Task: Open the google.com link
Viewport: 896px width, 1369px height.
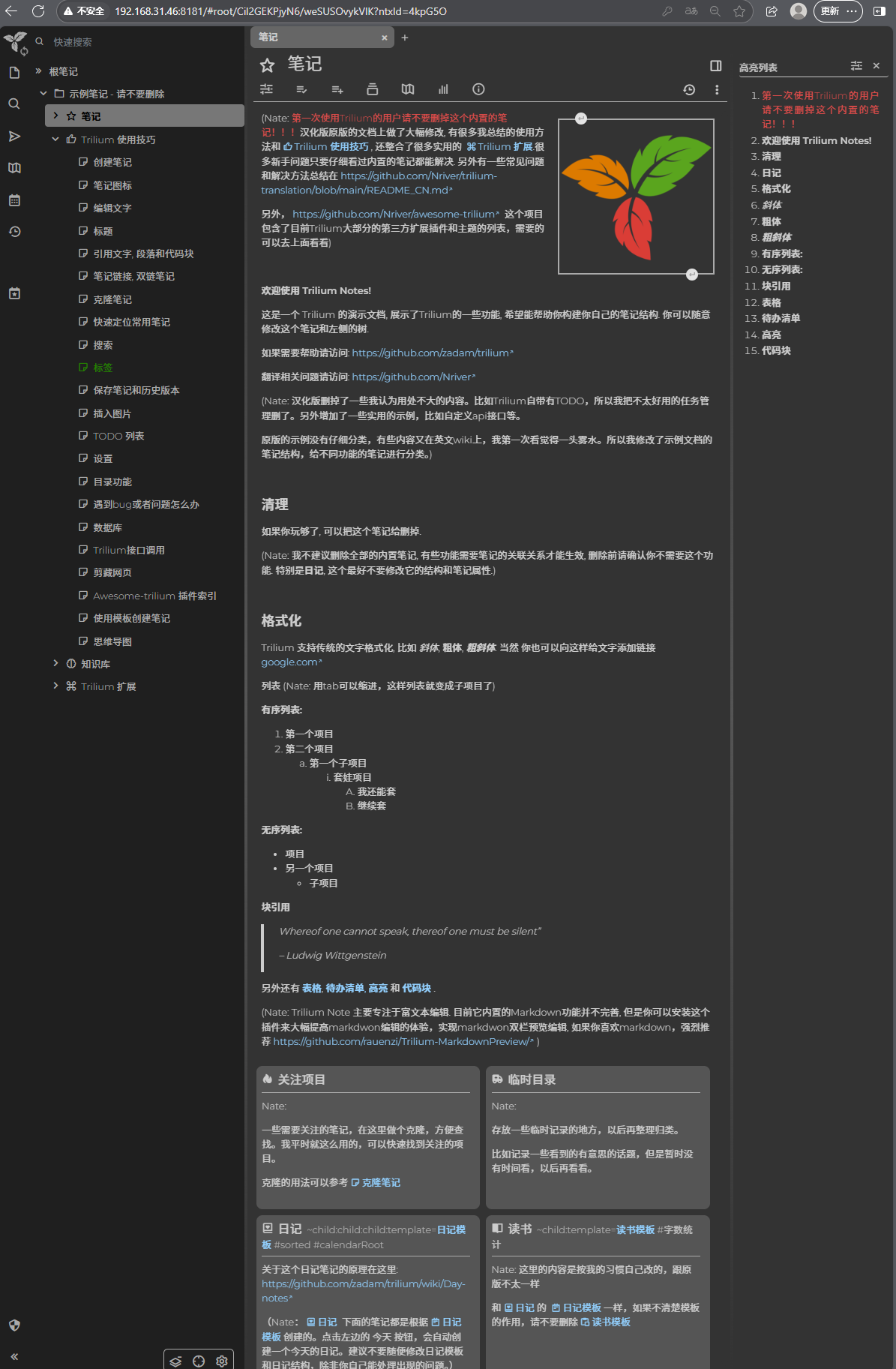Action: click(291, 662)
